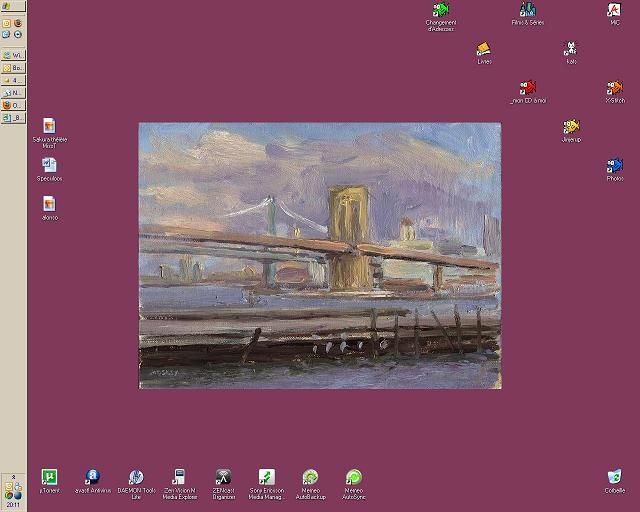The width and height of the screenshot is (640, 512).
Task: Click the system tray clock 20:11
Action: click(x=13, y=505)
